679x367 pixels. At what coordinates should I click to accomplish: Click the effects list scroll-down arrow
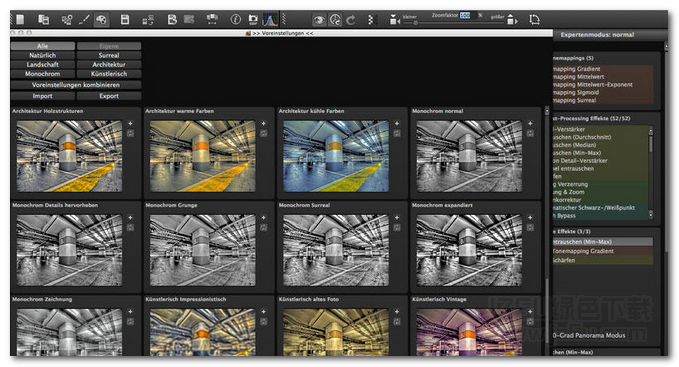click(x=650, y=214)
